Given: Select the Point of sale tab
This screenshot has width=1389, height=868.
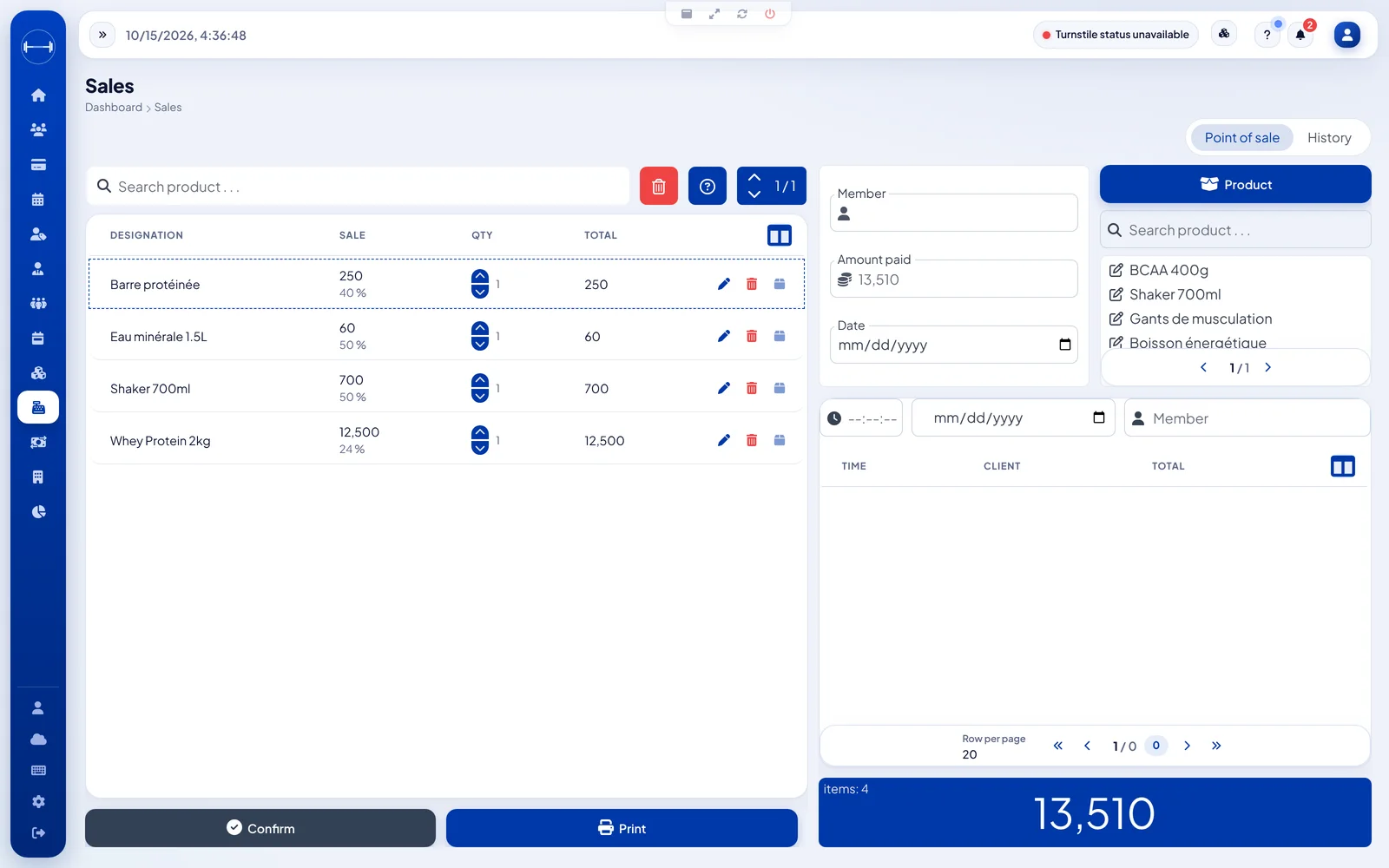Looking at the screenshot, I should click(1241, 137).
